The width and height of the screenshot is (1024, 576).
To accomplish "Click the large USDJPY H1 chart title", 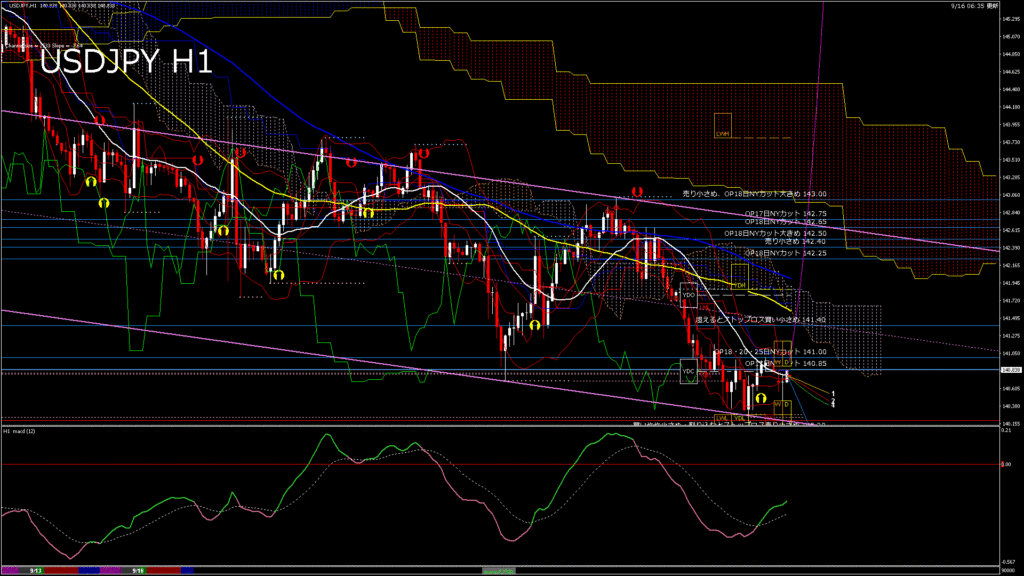I will (x=125, y=62).
